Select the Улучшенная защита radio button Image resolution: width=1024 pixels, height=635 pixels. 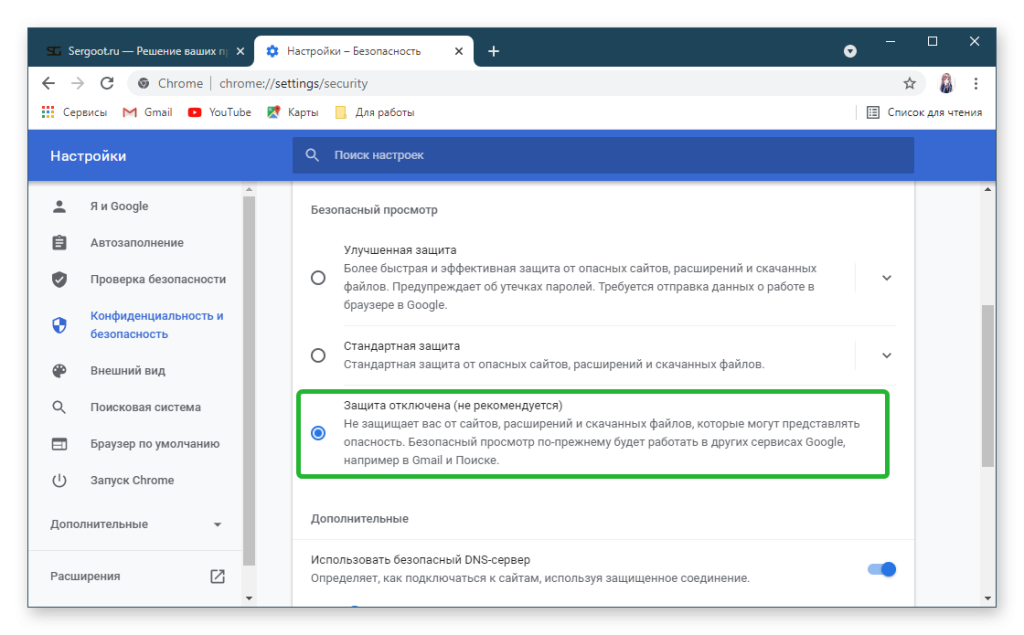click(318, 278)
